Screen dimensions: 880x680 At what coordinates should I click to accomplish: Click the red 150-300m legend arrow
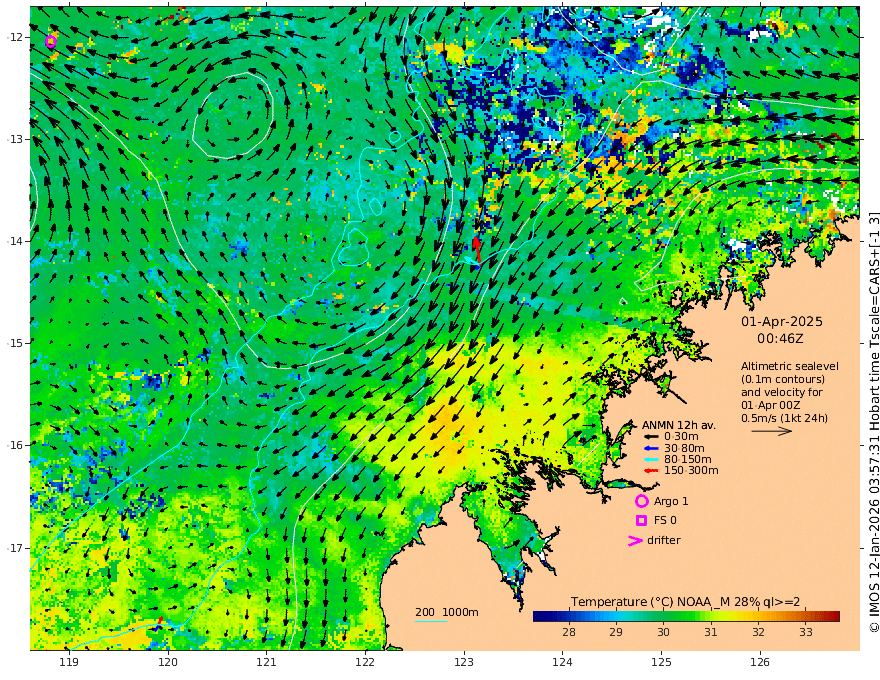pos(650,471)
